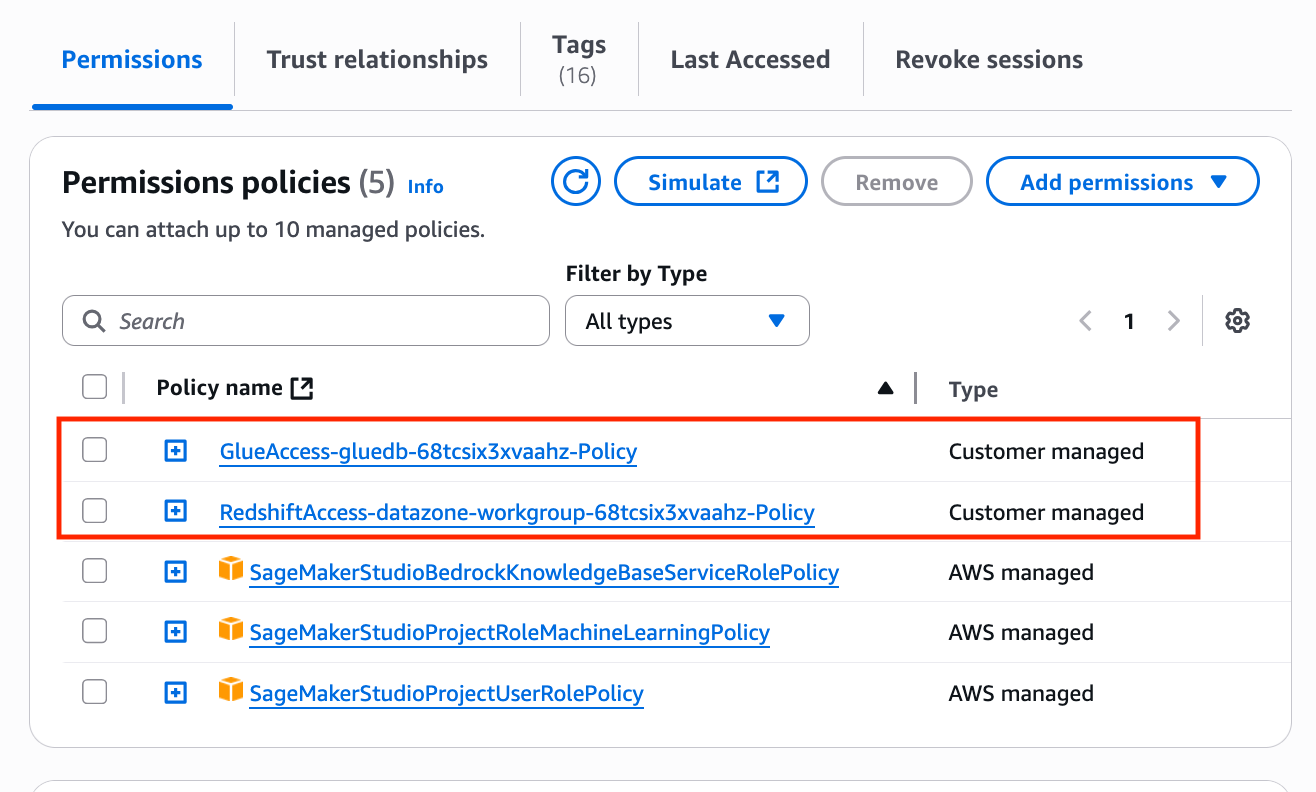Open the Add permissions dropdown
Viewport: 1316px width, 792px height.
pos(1122,182)
